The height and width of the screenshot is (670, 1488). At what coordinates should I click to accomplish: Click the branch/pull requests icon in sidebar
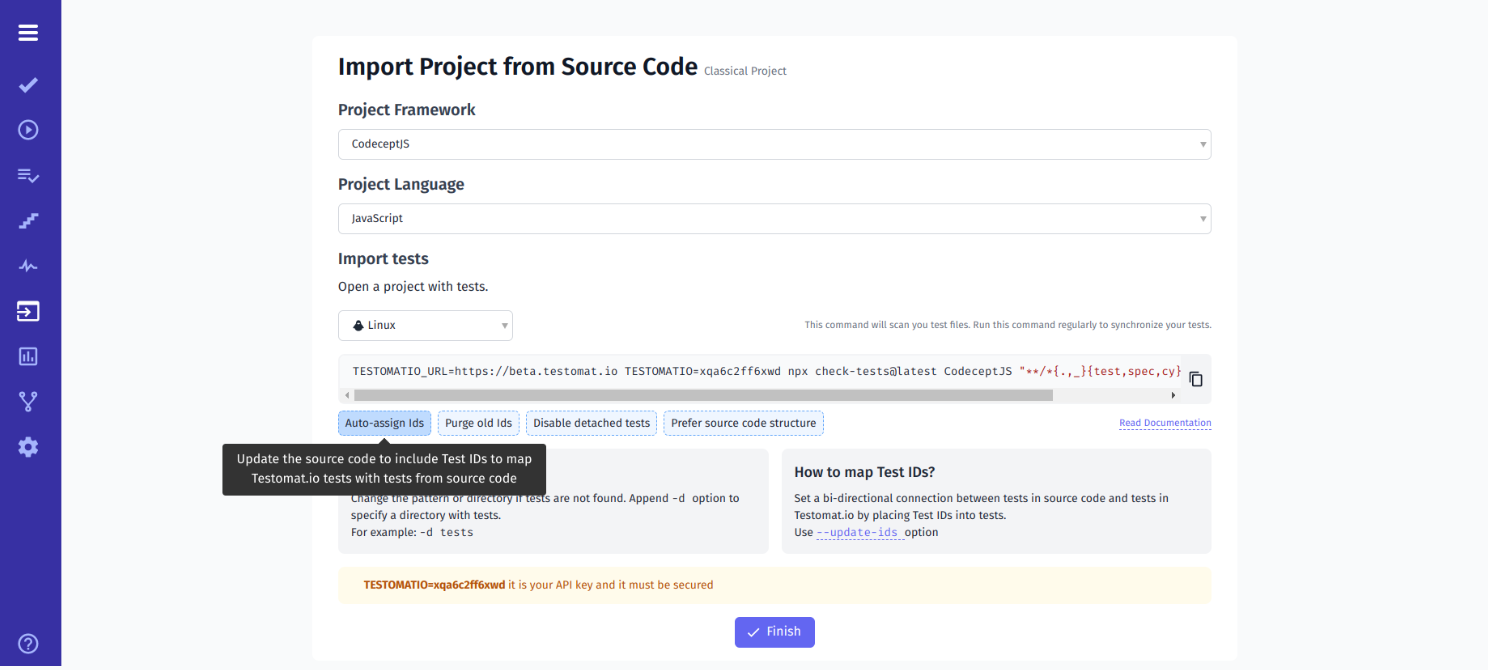point(28,401)
